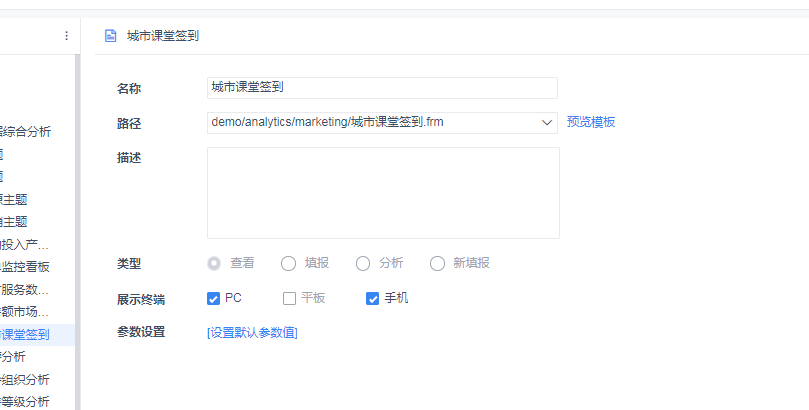Image resolution: width=809 pixels, height=410 pixels.
Task: Open the three-dot sidebar options menu
Action: click(x=66, y=36)
